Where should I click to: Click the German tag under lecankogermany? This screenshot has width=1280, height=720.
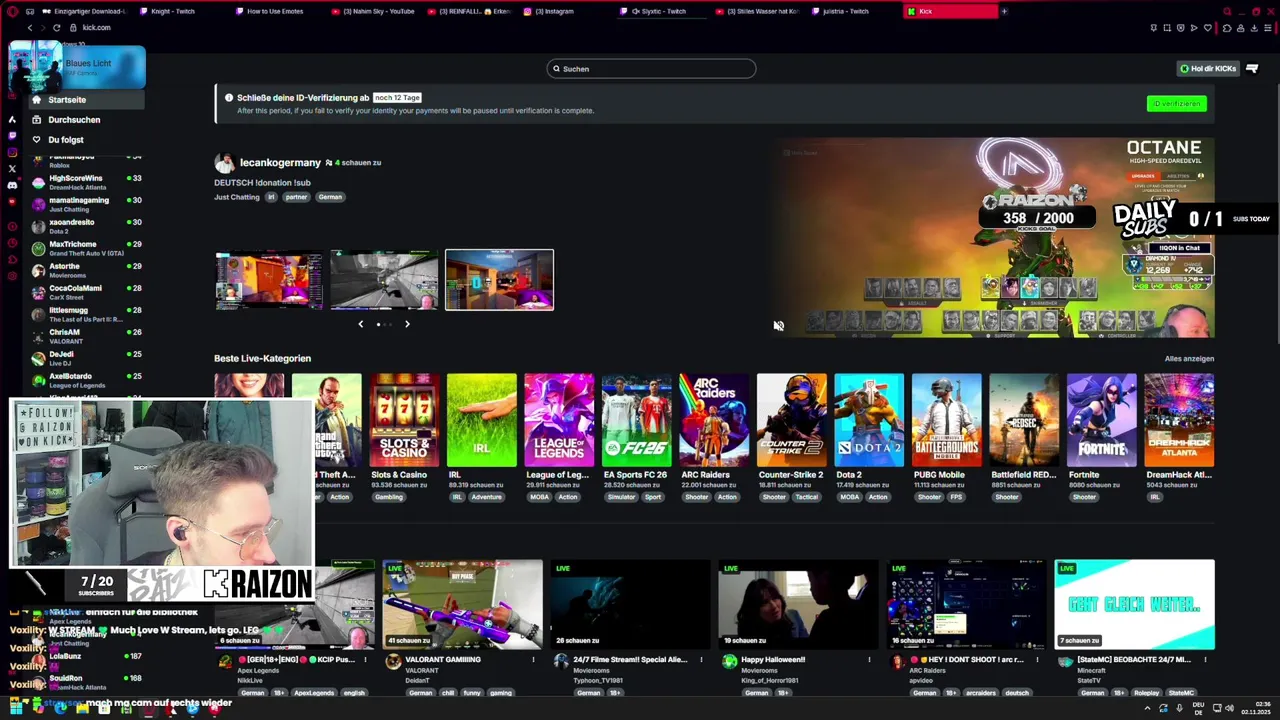click(x=330, y=197)
